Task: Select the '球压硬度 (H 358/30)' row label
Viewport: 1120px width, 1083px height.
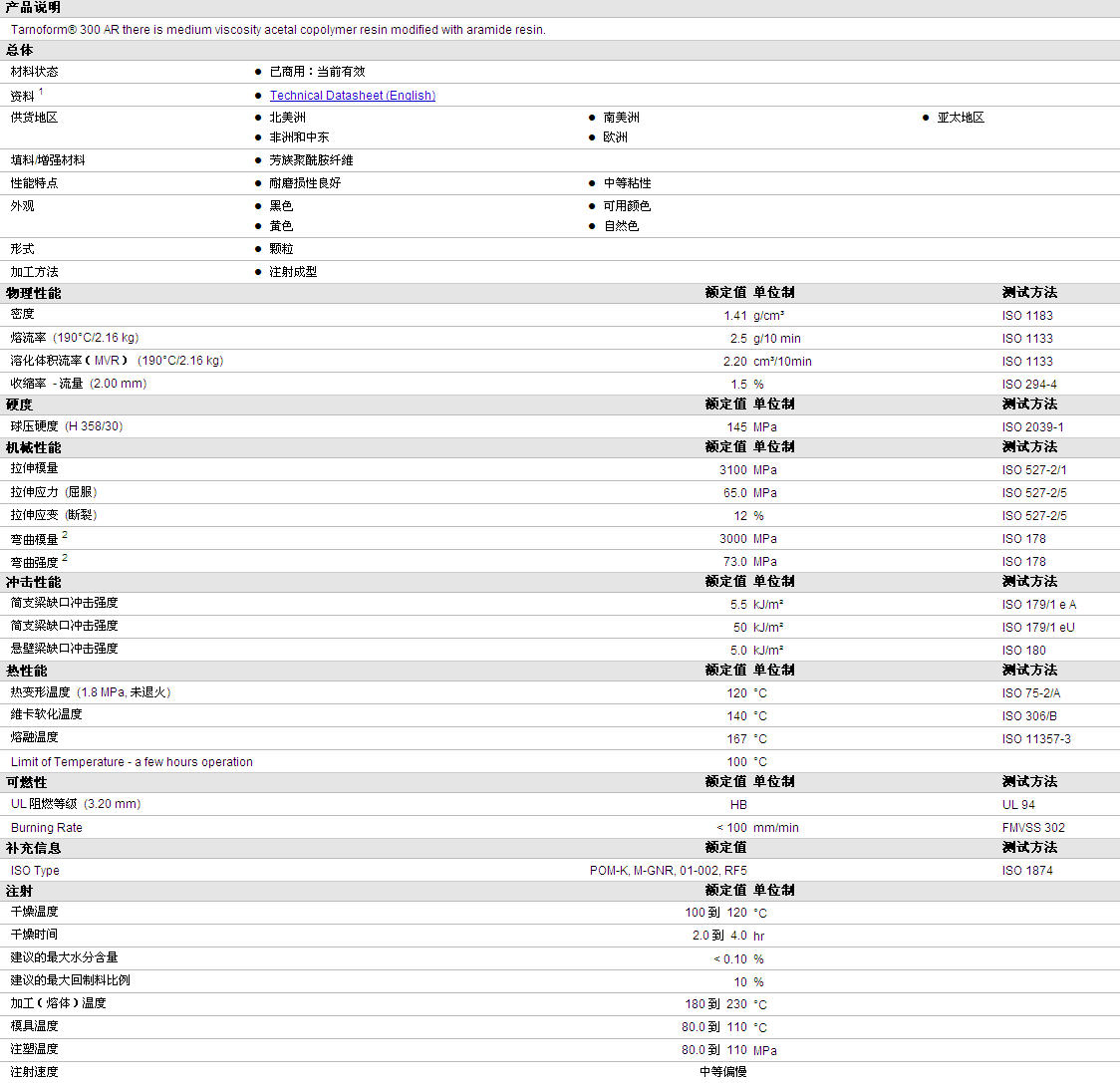Action: click(67, 426)
